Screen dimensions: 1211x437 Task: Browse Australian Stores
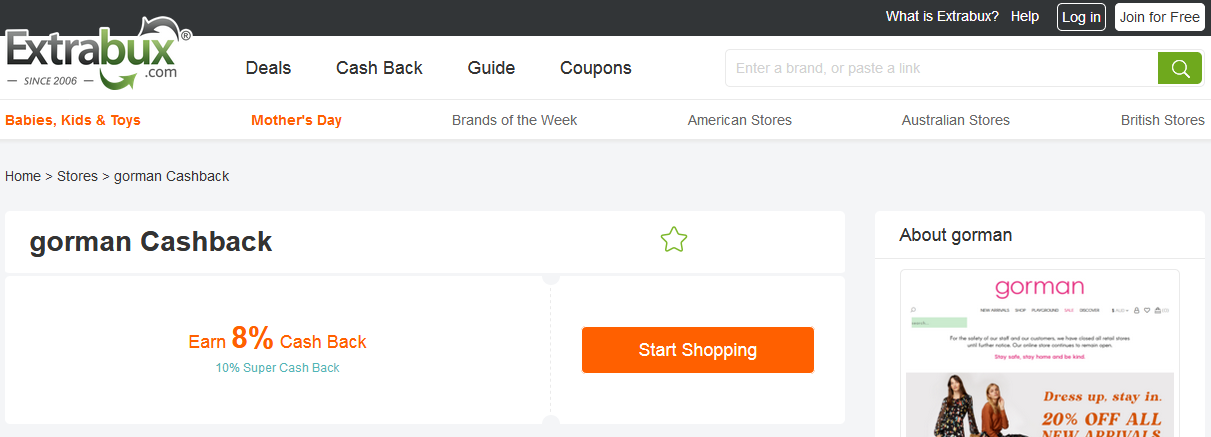click(x=955, y=120)
